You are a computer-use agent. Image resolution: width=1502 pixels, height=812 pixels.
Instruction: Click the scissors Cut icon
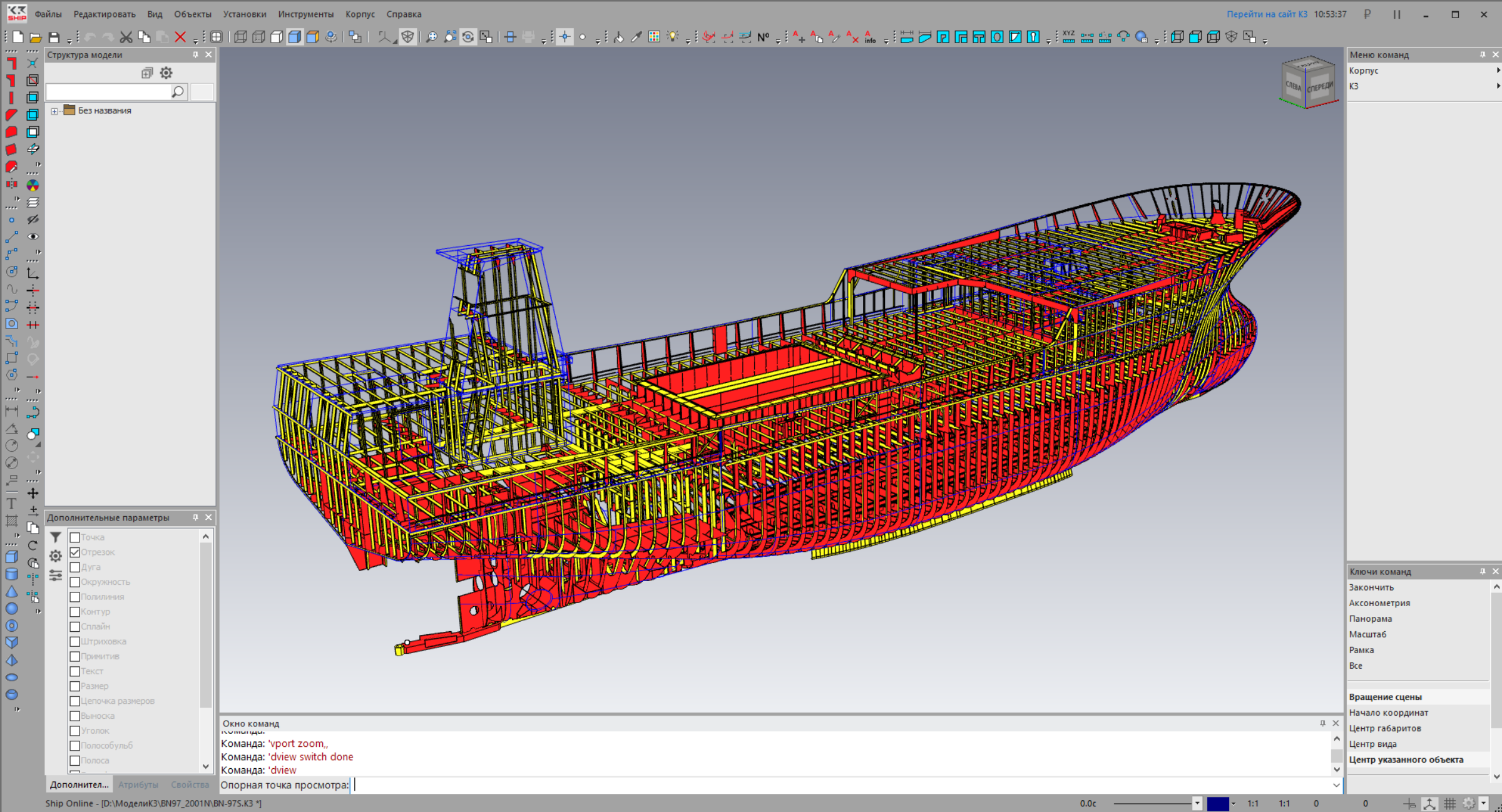point(126,38)
